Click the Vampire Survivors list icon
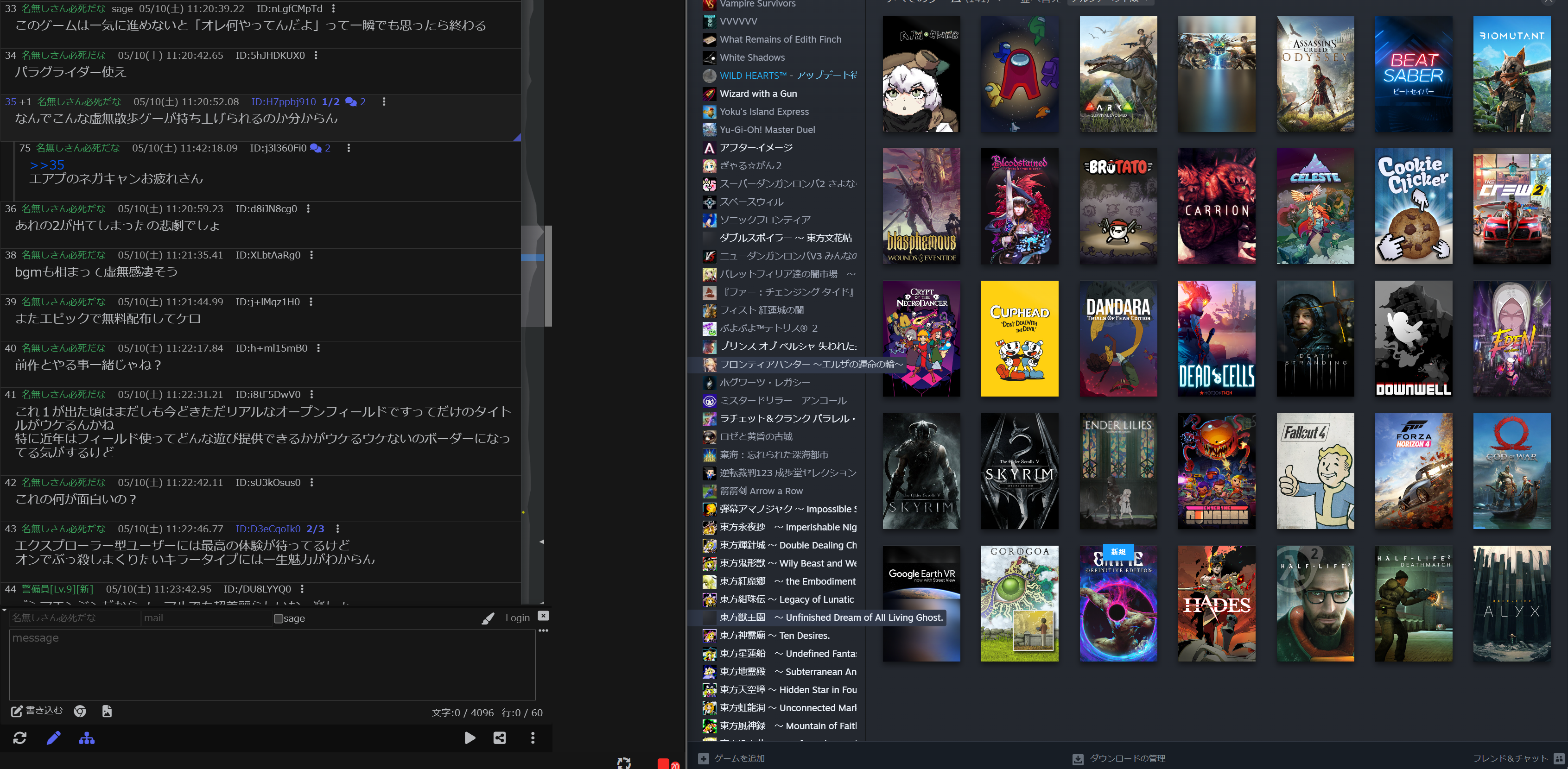This screenshot has height=769, width=1568. [709, 5]
